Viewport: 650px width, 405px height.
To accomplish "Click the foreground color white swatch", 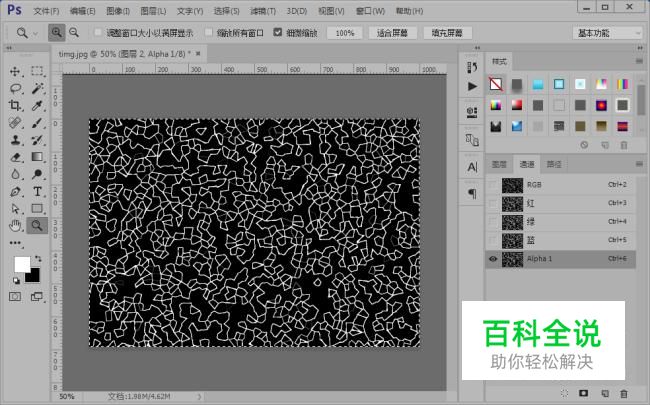I will coord(21,263).
